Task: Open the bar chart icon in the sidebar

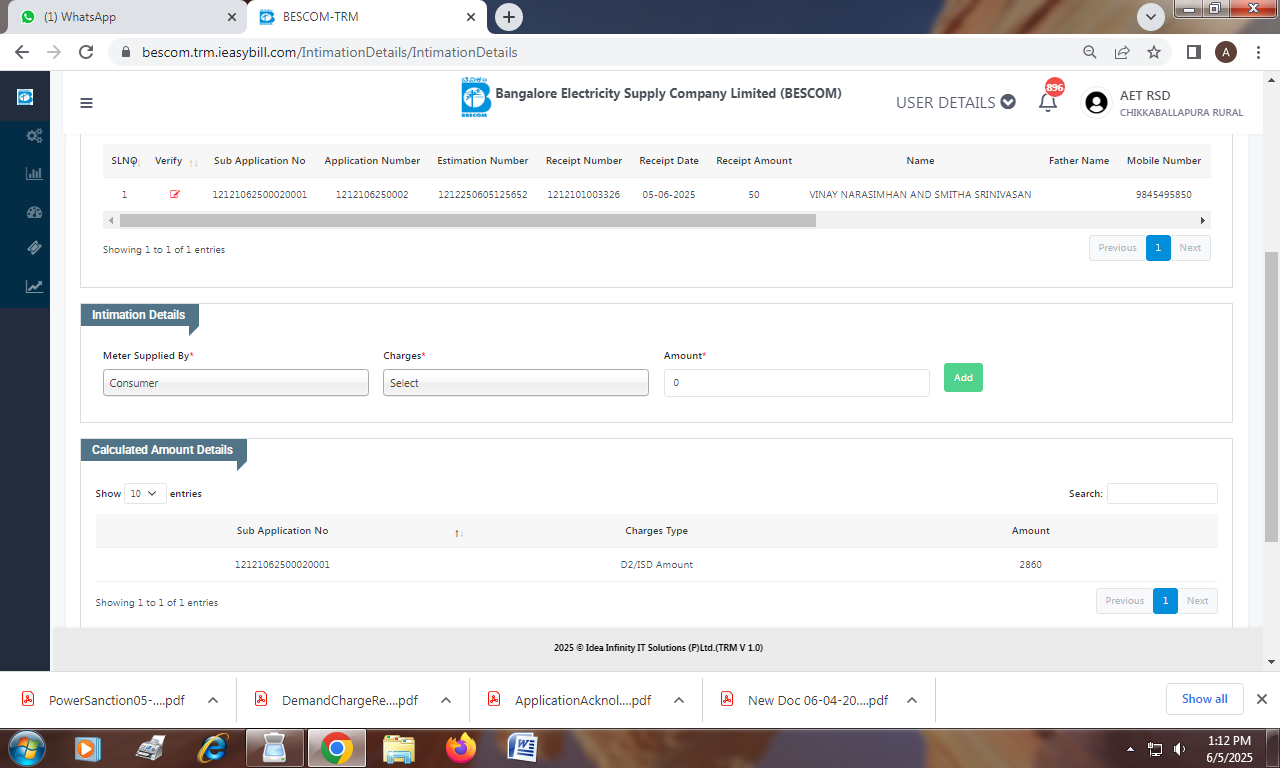Action: pyautogui.click(x=34, y=173)
